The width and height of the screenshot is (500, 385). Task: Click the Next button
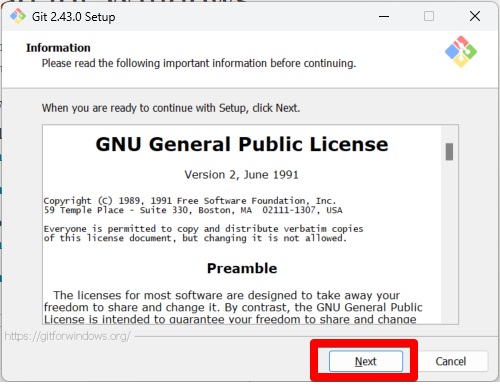(x=366, y=361)
